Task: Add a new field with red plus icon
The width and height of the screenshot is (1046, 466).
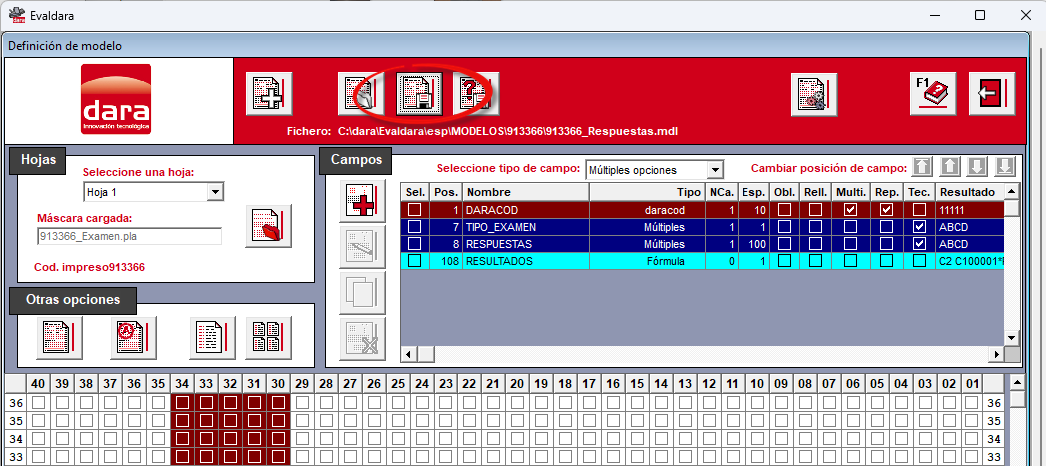Action: [x=362, y=201]
